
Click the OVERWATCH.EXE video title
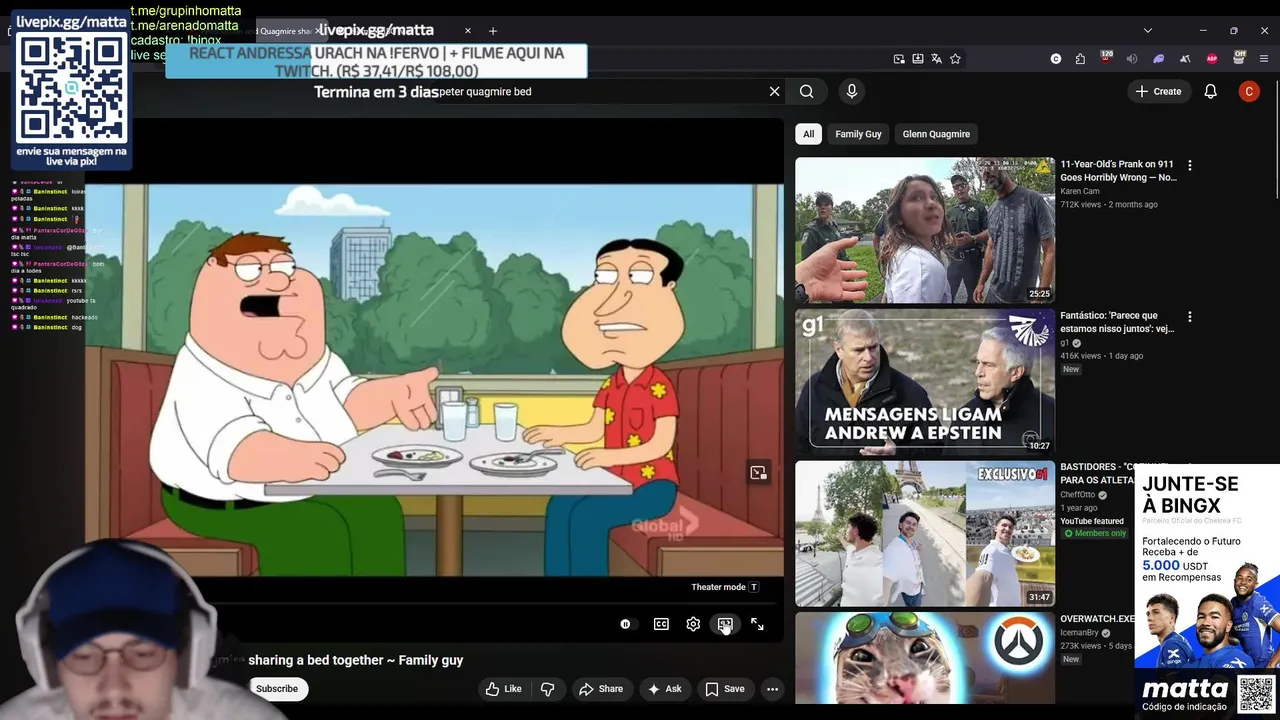(x=1097, y=619)
